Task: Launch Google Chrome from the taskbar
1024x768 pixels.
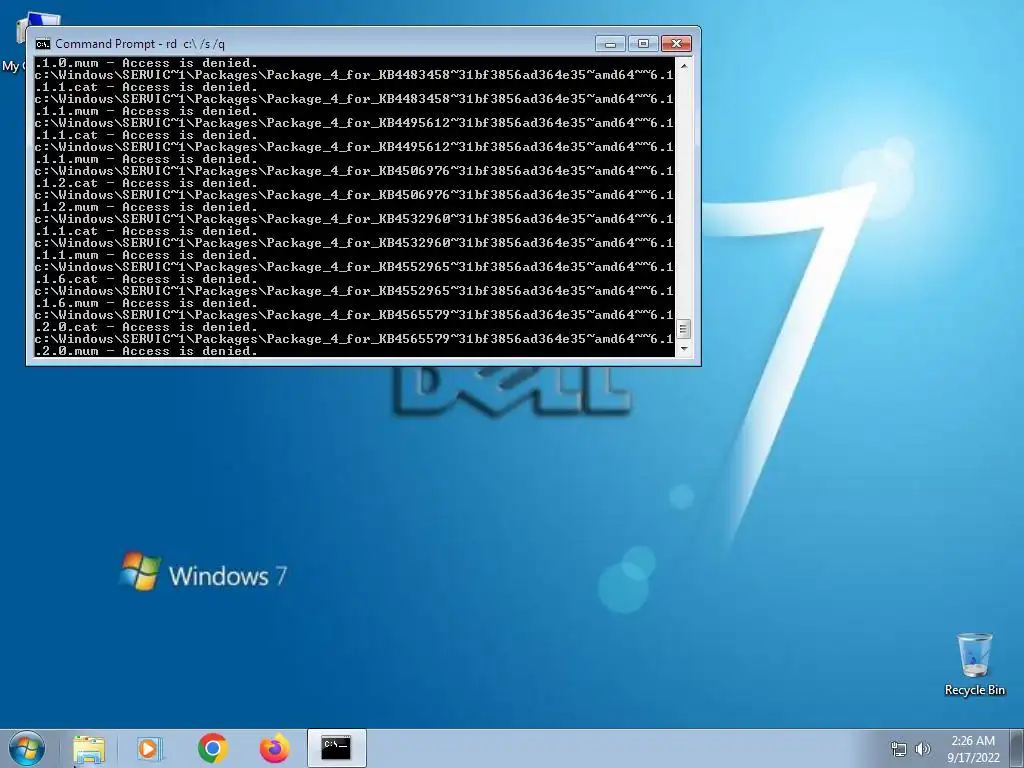Action: coord(212,748)
